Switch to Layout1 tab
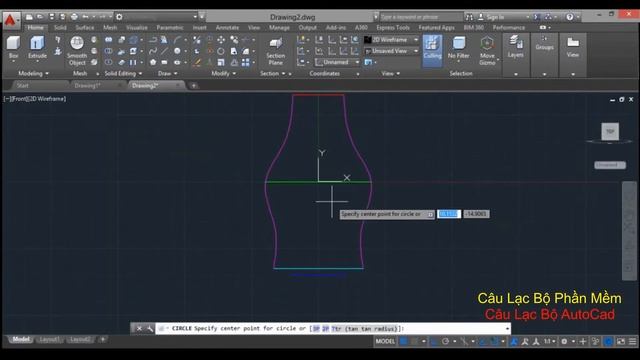The width and height of the screenshot is (640, 360). coord(49,339)
